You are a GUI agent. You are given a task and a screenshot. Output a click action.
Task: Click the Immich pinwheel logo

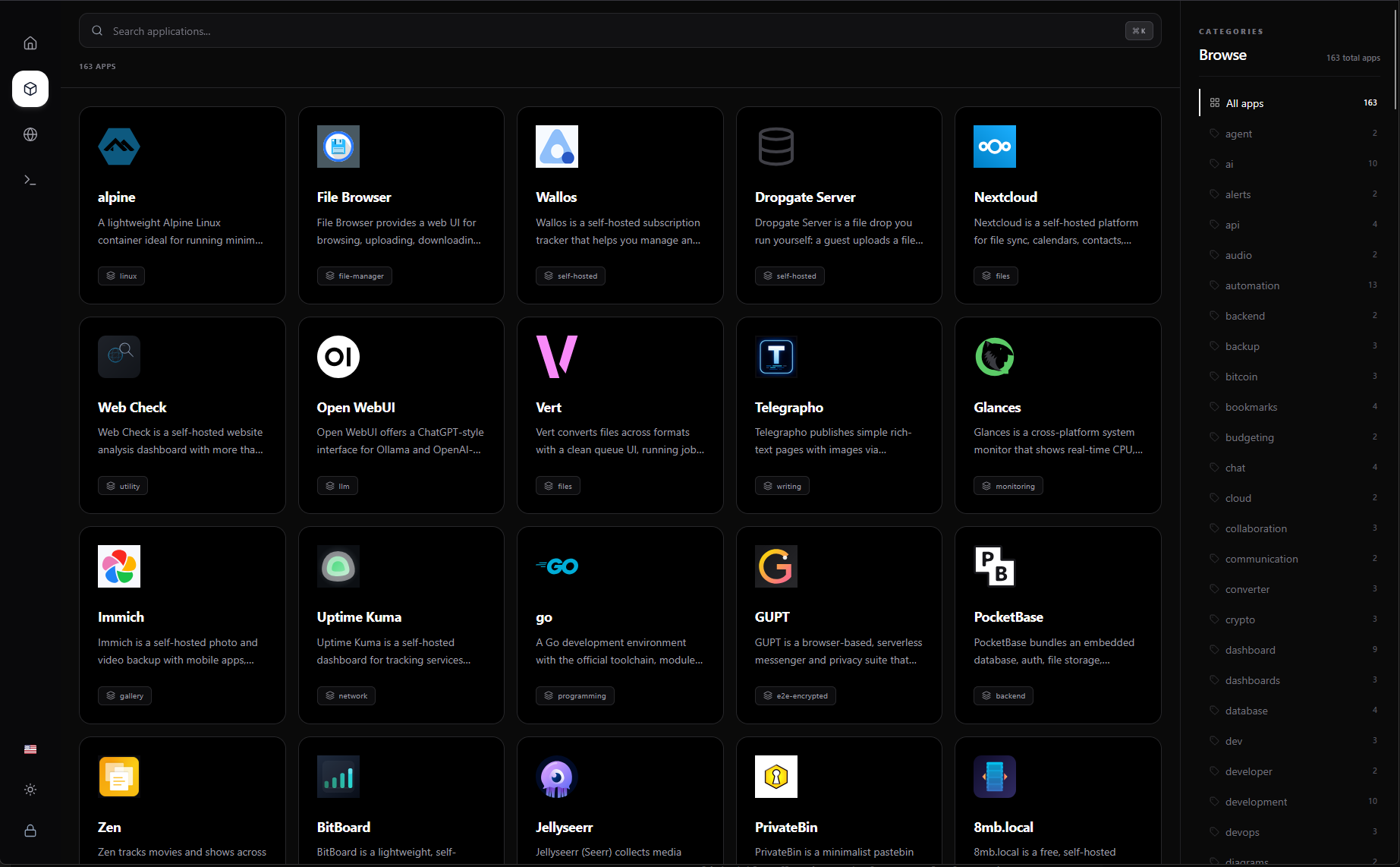[119, 566]
